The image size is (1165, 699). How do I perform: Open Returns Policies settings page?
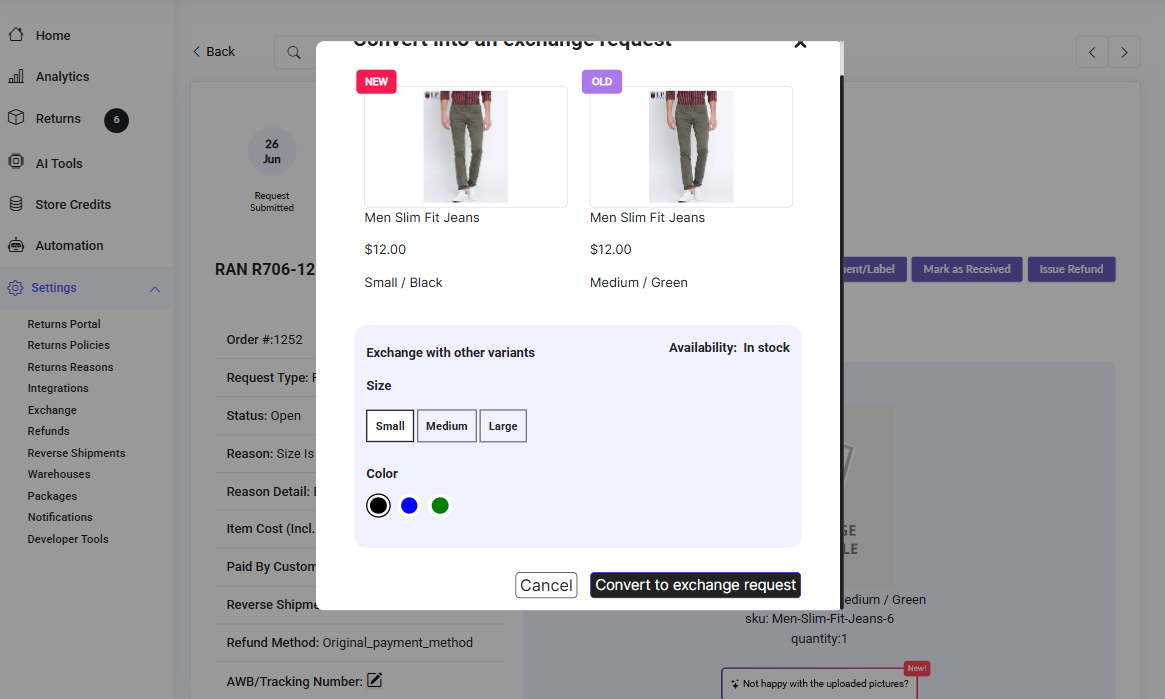tap(68, 345)
